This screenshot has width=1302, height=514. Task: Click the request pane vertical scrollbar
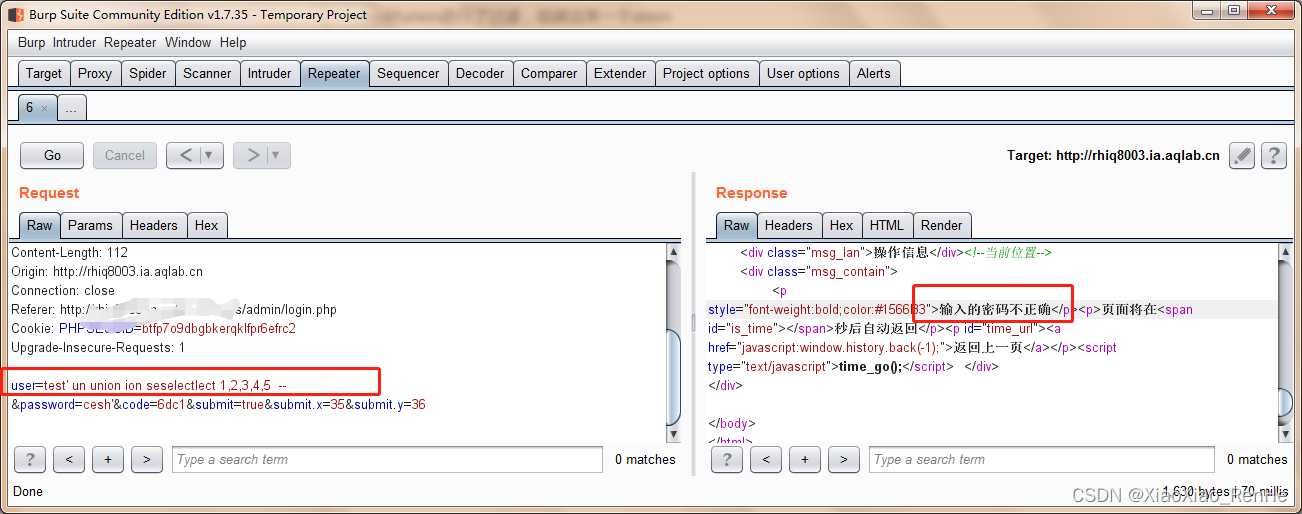click(x=674, y=342)
